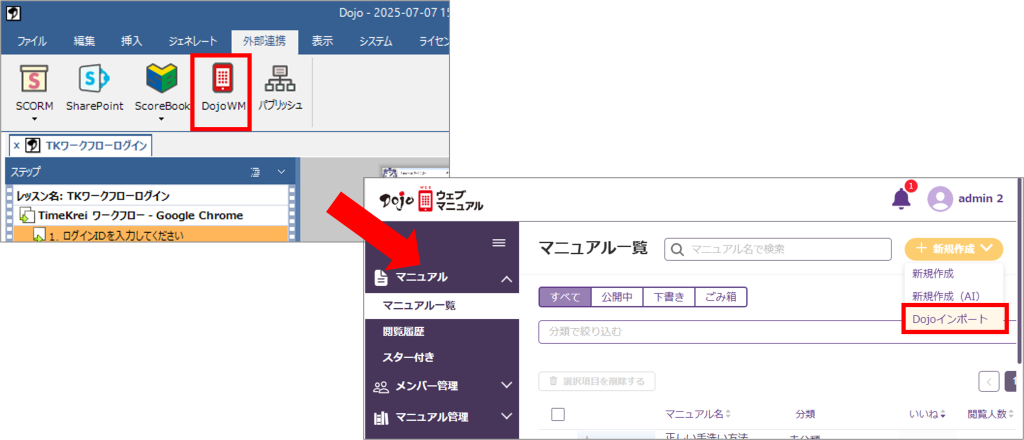Click the パブリッシュ publish icon
Image resolution: width=1024 pixels, height=440 pixels.
click(x=280, y=79)
